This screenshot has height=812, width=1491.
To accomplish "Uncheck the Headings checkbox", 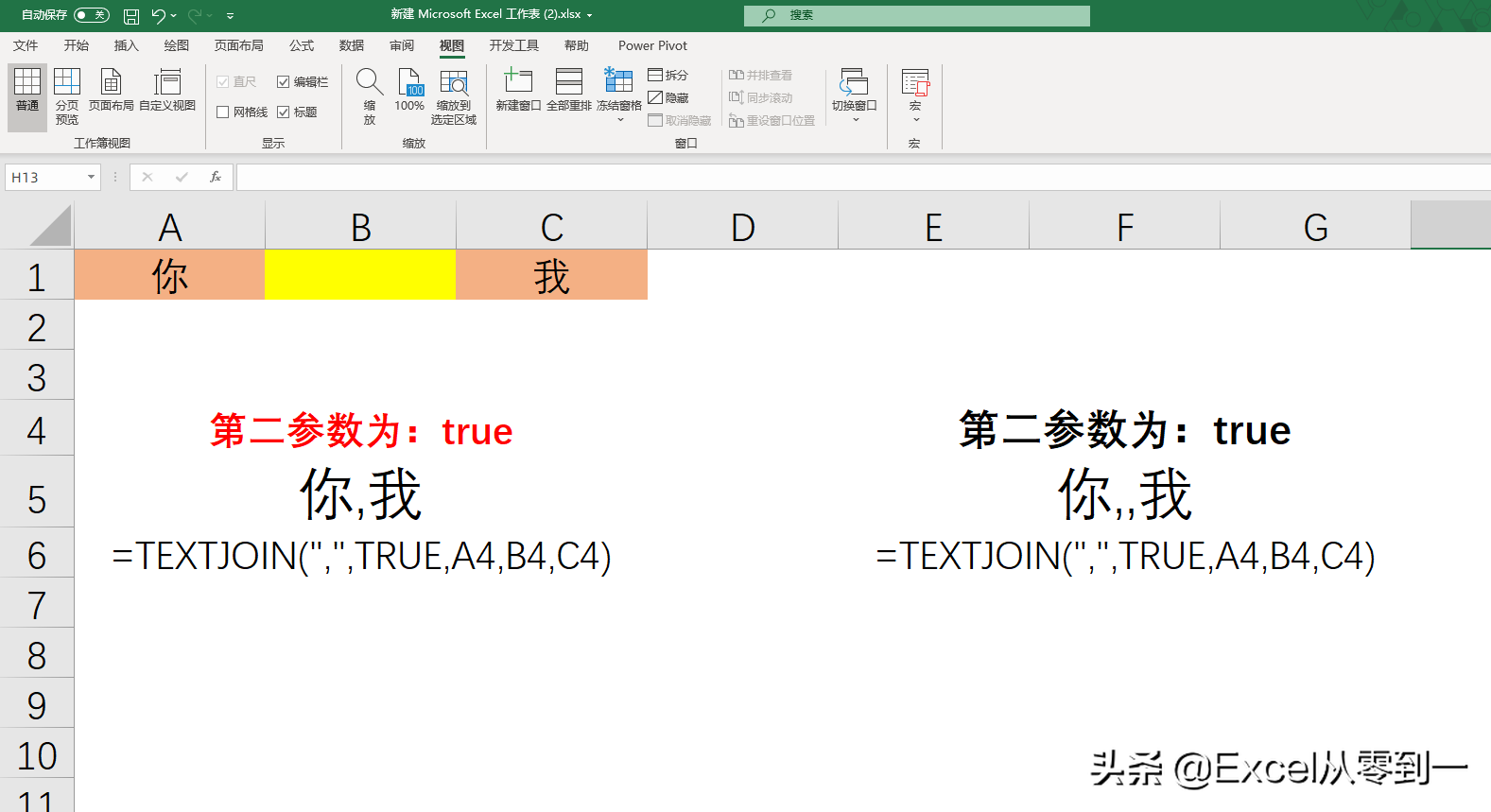I will point(283,112).
